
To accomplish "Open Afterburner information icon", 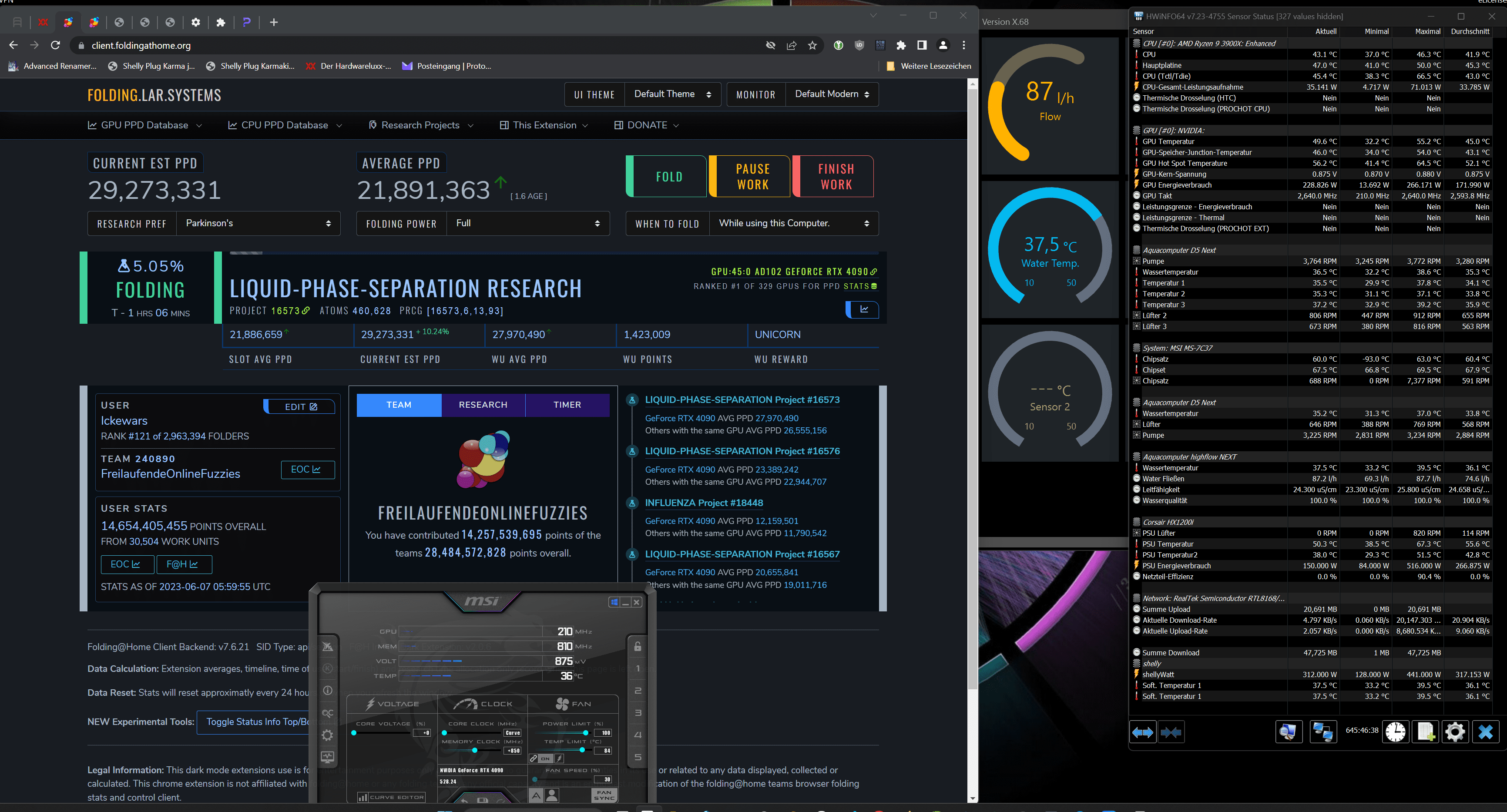I will click(x=328, y=691).
